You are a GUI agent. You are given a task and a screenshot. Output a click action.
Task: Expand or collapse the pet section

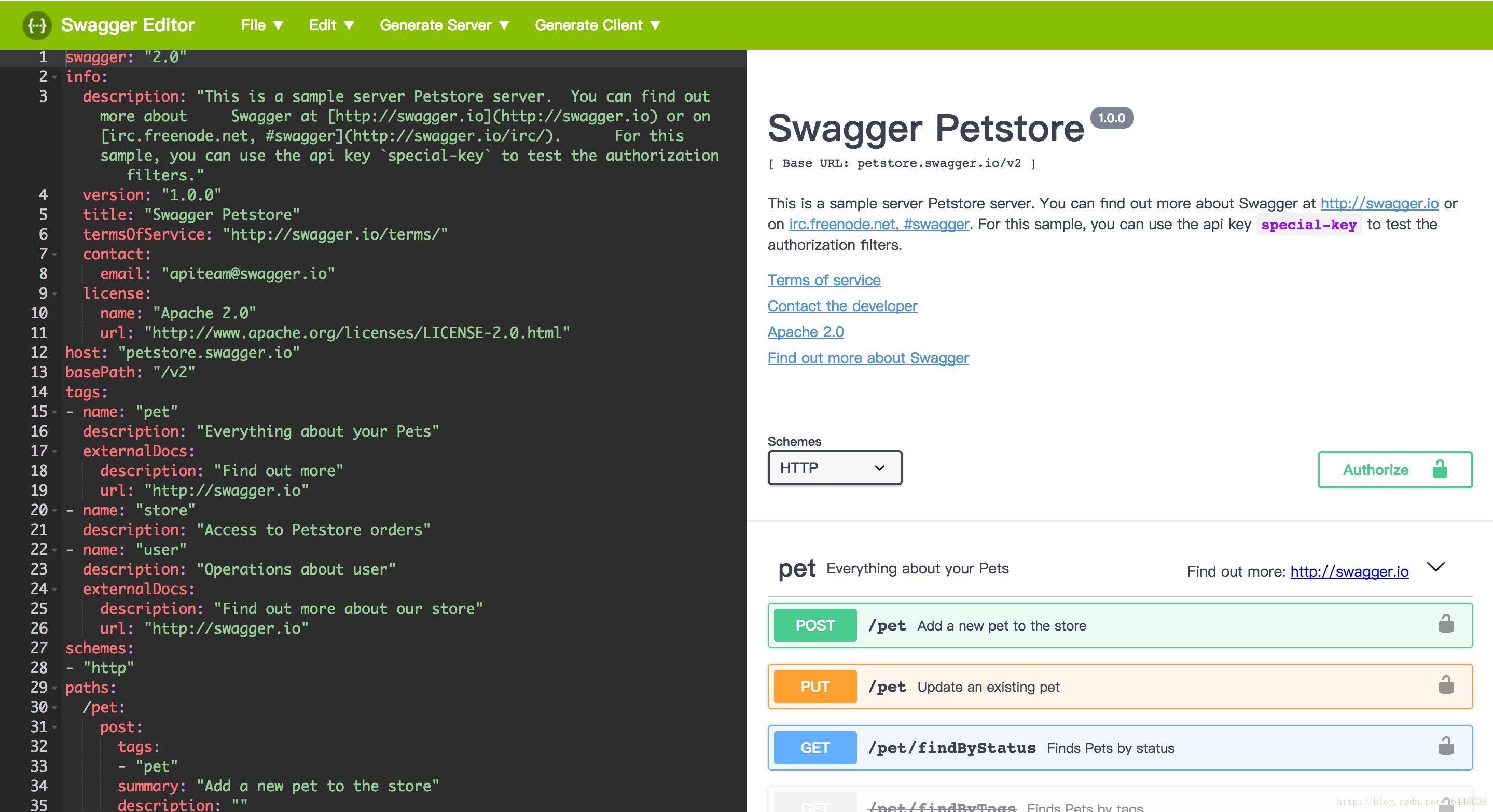1437,567
